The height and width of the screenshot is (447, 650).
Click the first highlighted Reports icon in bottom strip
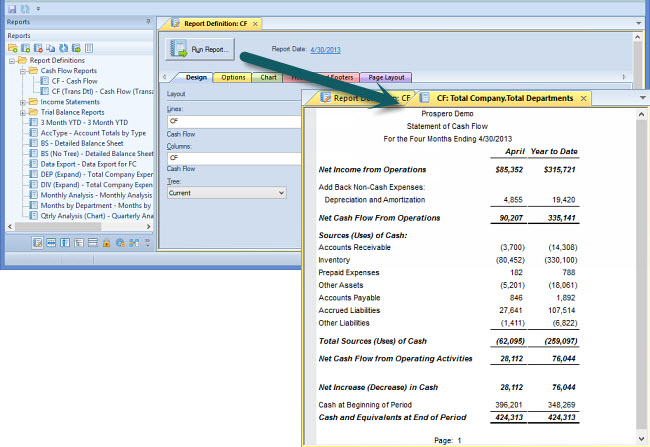point(37,242)
